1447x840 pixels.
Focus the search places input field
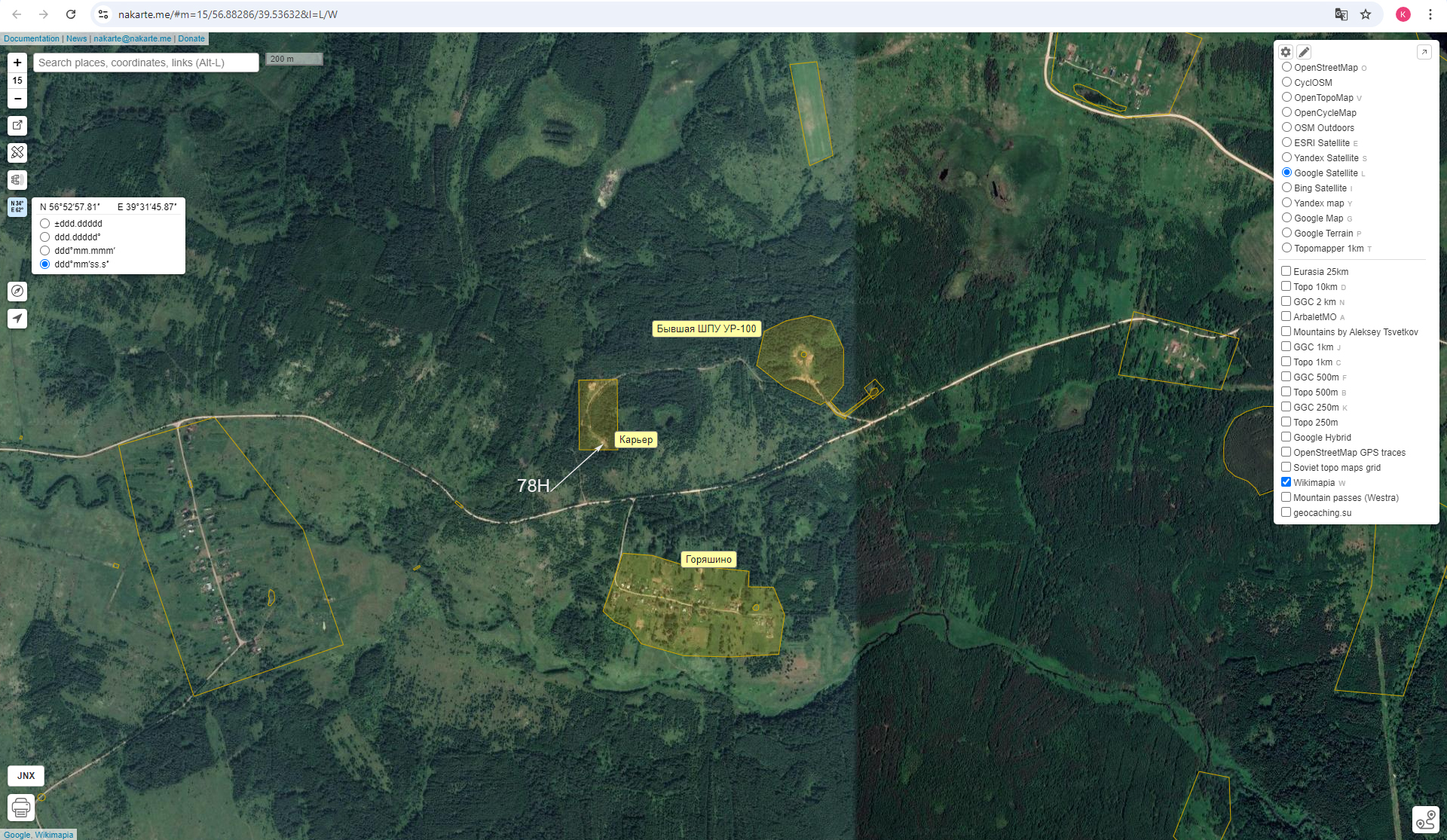146,63
